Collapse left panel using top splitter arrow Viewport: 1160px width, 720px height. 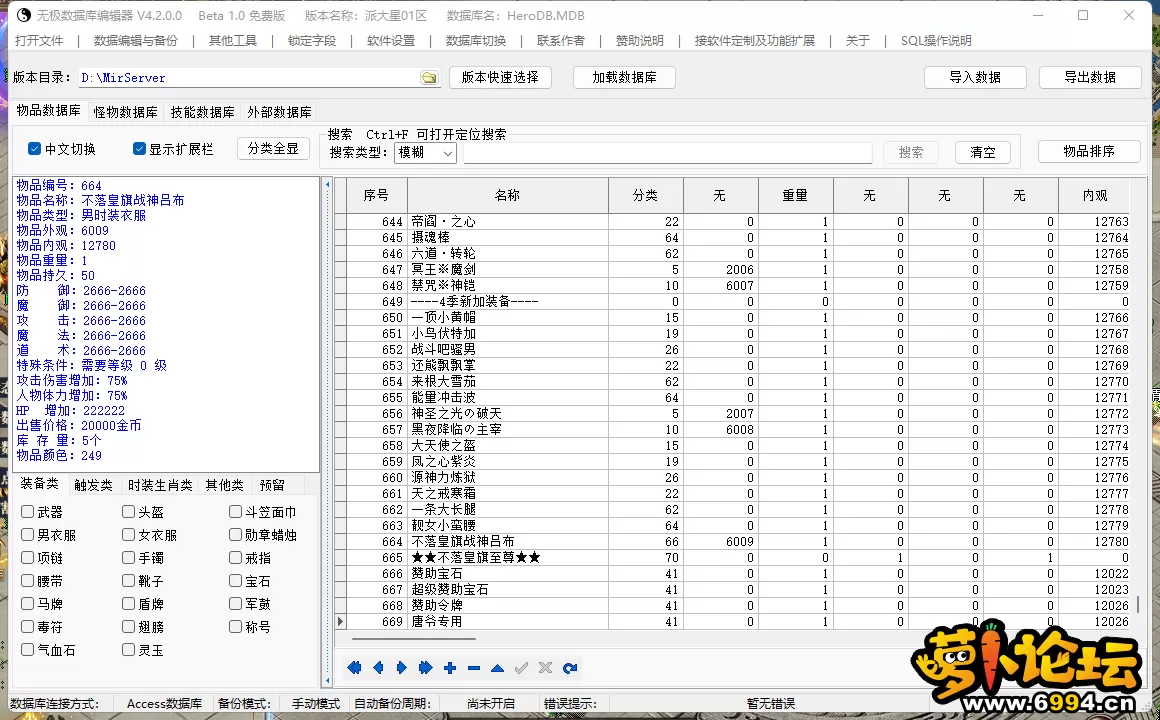pyautogui.click(x=328, y=184)
